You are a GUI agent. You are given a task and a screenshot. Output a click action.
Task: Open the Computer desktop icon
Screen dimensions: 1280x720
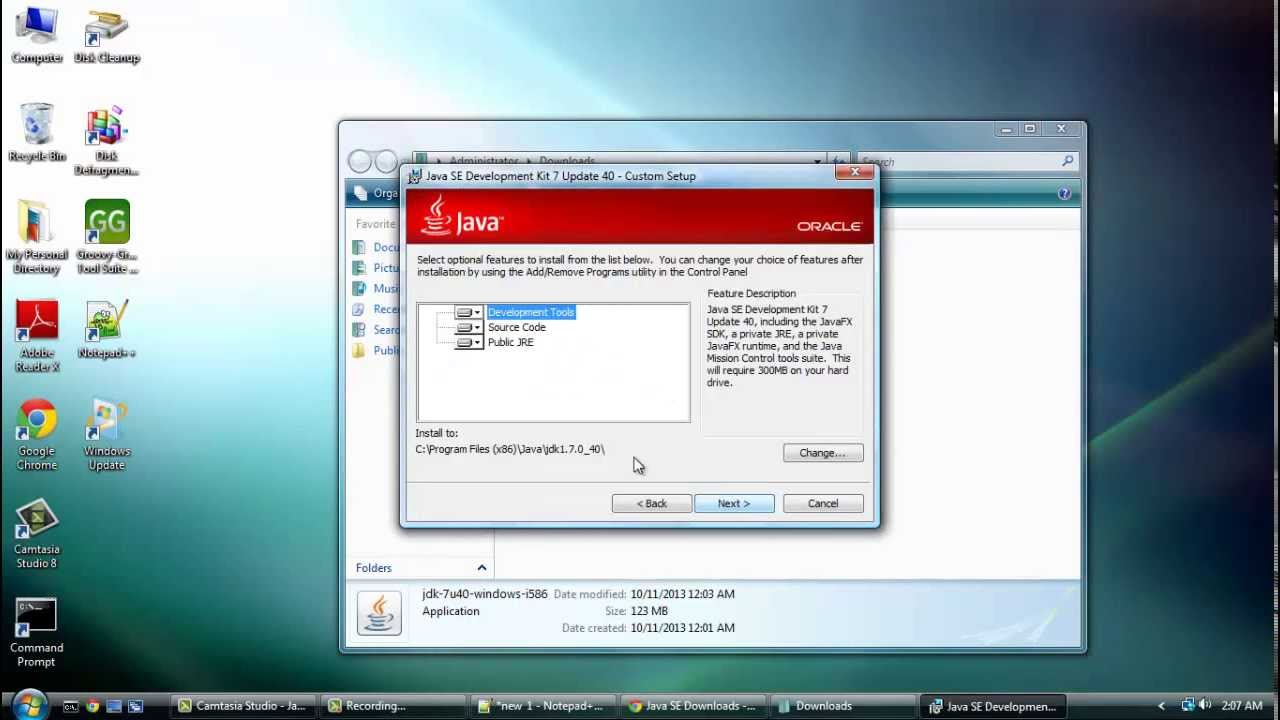pos(37,36)
